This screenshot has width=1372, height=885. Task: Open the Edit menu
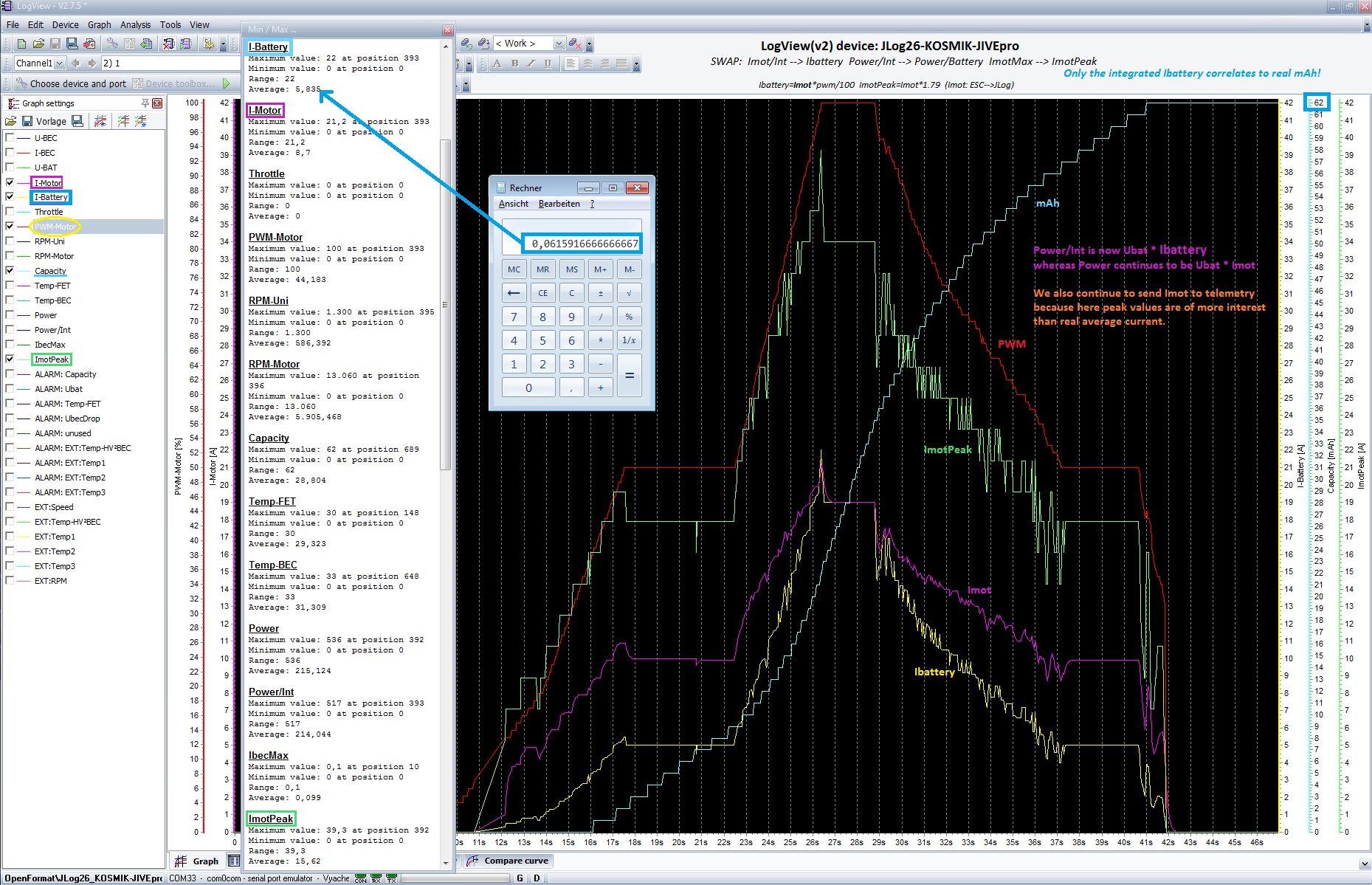pyautogui.click(x=35, y=24)
